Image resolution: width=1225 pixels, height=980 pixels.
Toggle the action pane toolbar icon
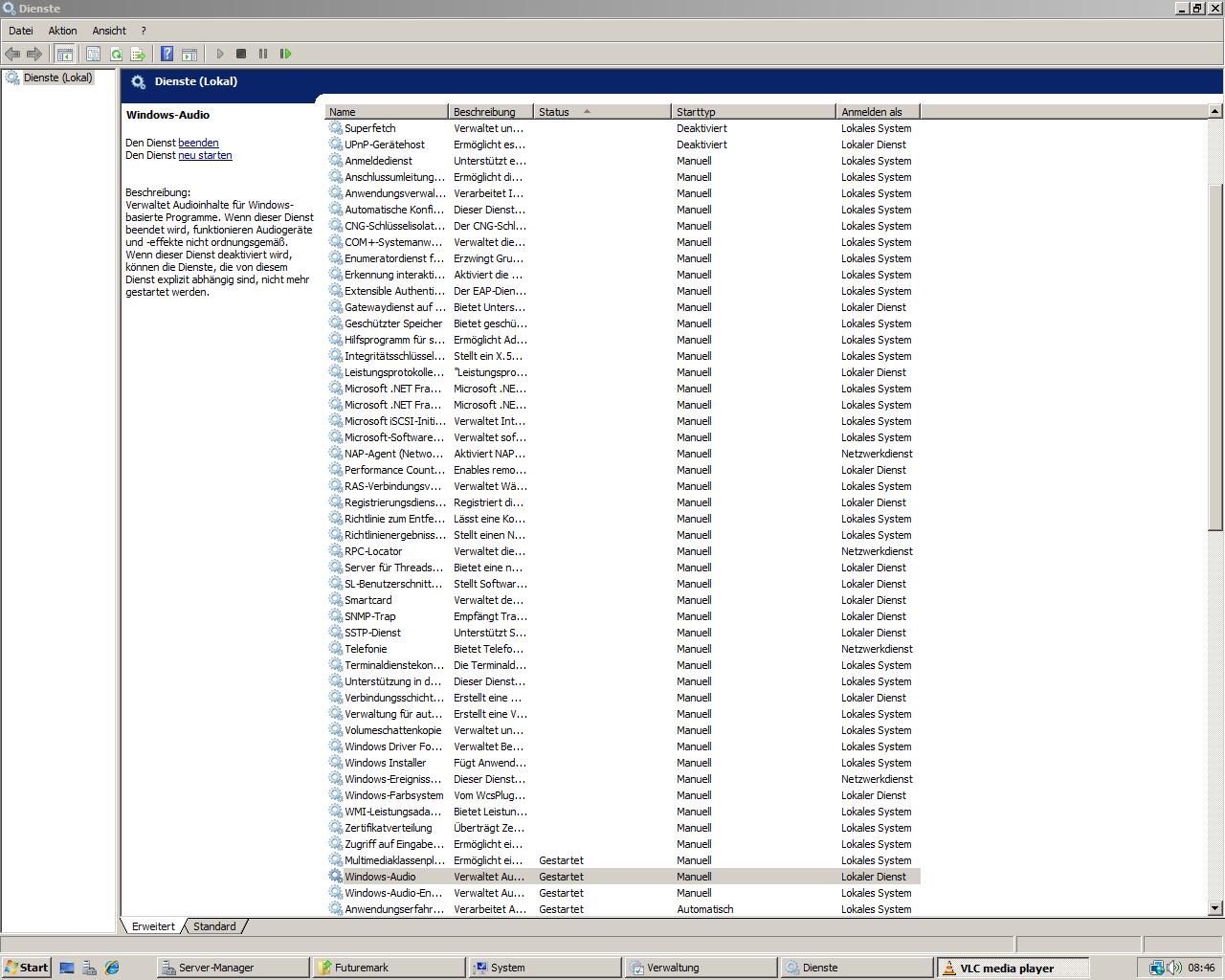click(189, 55)
